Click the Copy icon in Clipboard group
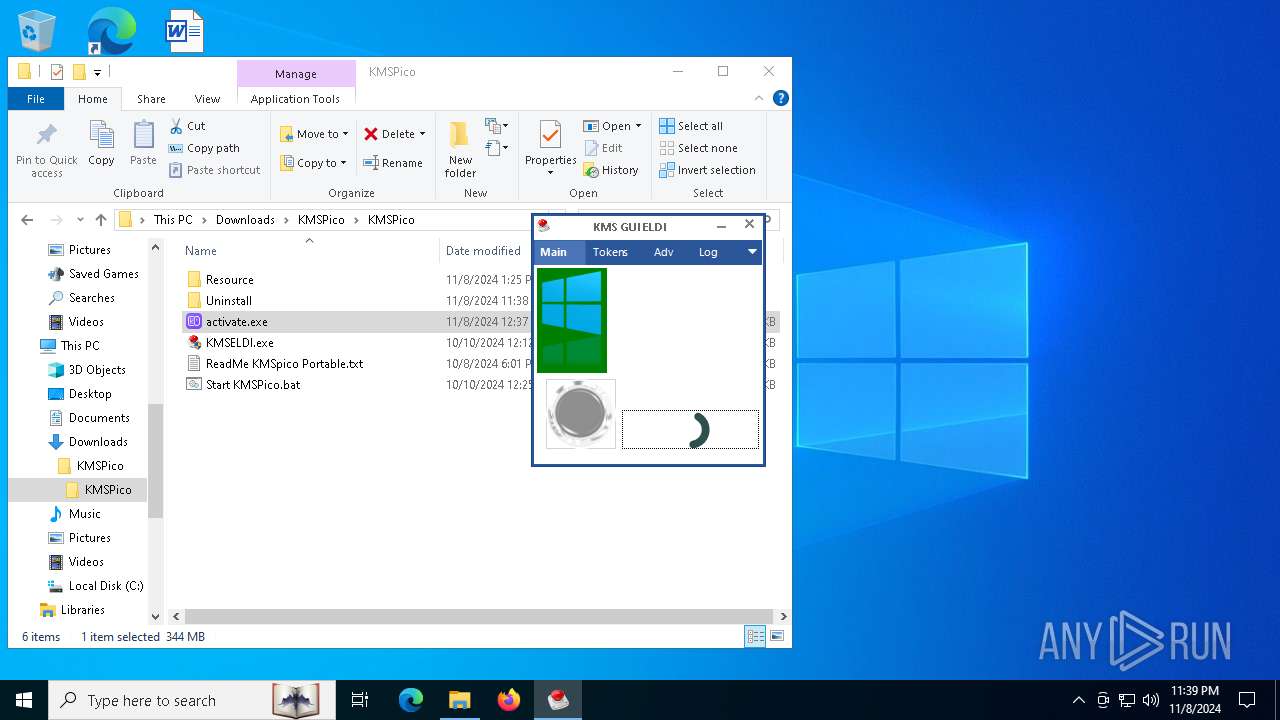 pyautogui.click(x=101, y=135)
